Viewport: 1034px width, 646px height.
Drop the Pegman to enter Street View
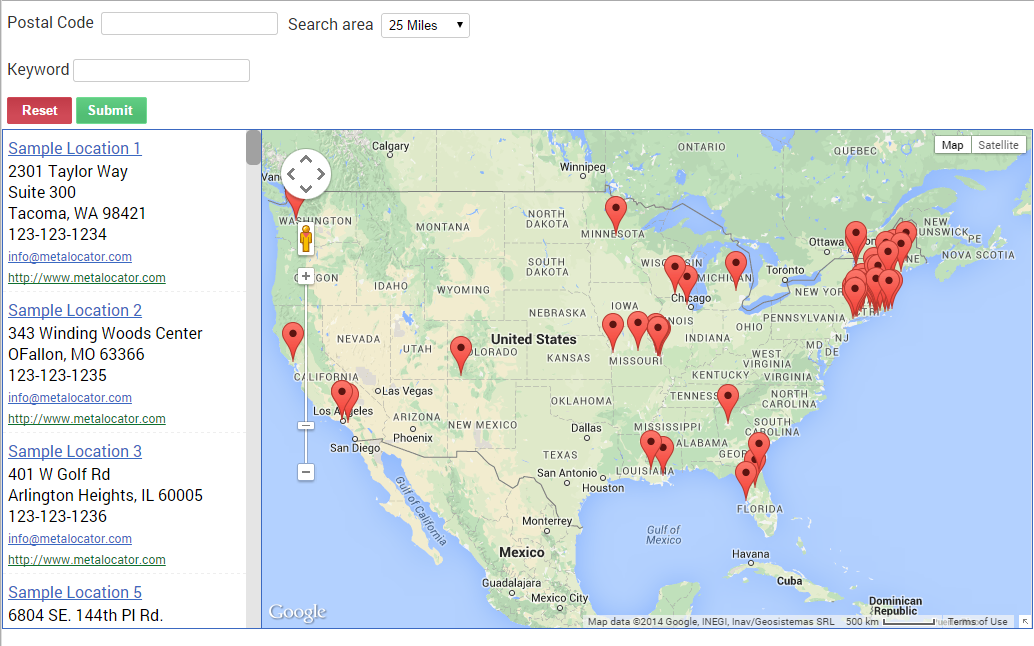pyautogui.click(x=306, y=240)
